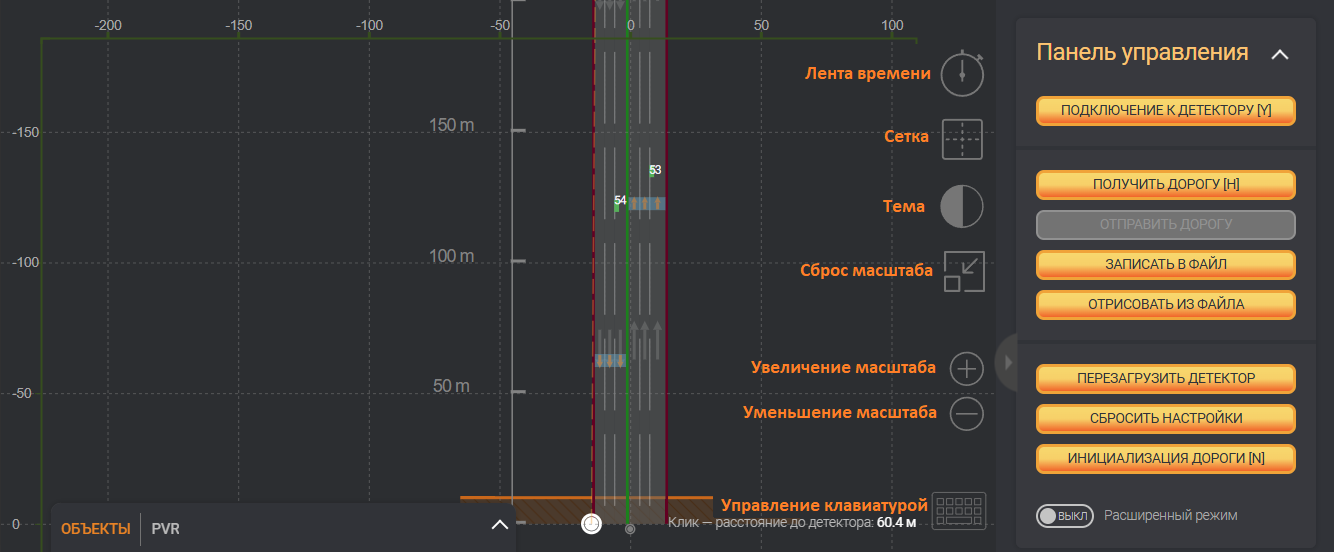Screen dimensions: 1334x552
Task: Click ПОДКЛЮЧЕНИЕ К ДЕТЕКТОРУ [Y] button
Action: (x=1166, y=111)
